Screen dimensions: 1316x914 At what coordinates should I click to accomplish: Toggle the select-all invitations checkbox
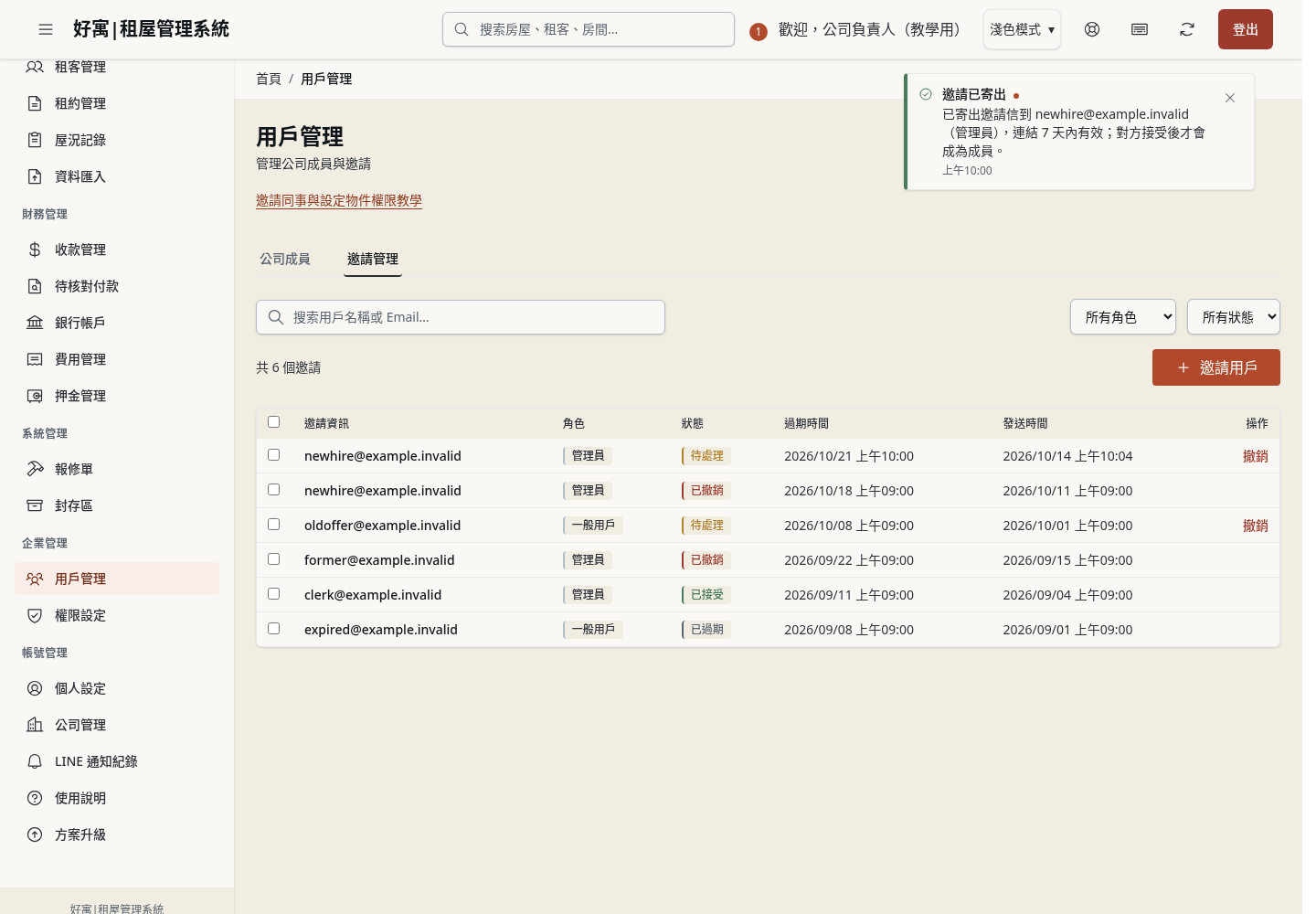(x=273, y=422)
